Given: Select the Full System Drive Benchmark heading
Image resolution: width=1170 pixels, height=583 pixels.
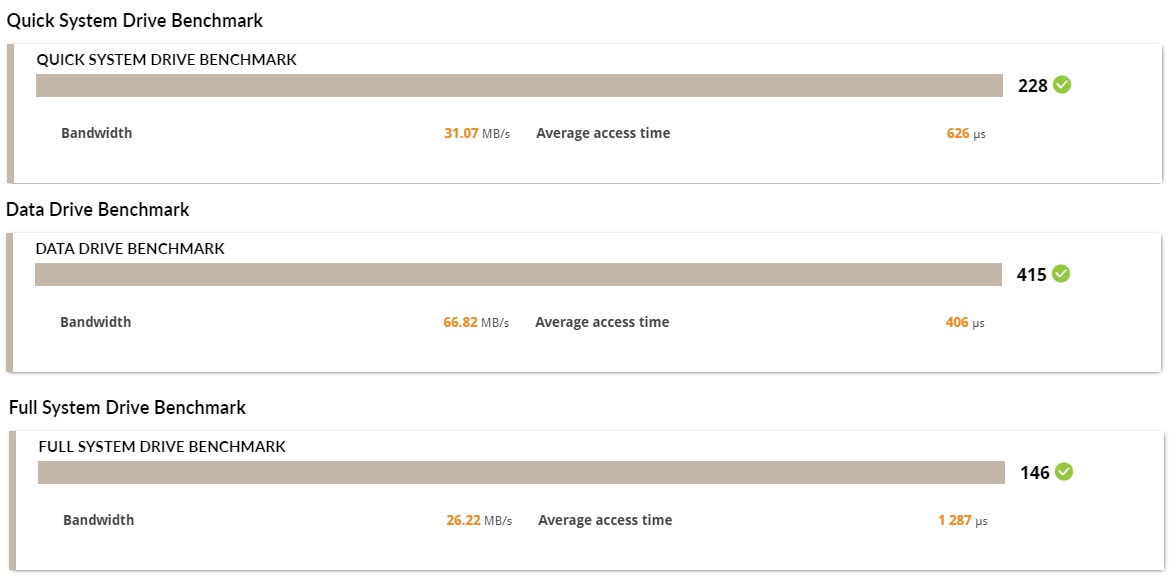Looking at the screenshot, I should point(128,408).
